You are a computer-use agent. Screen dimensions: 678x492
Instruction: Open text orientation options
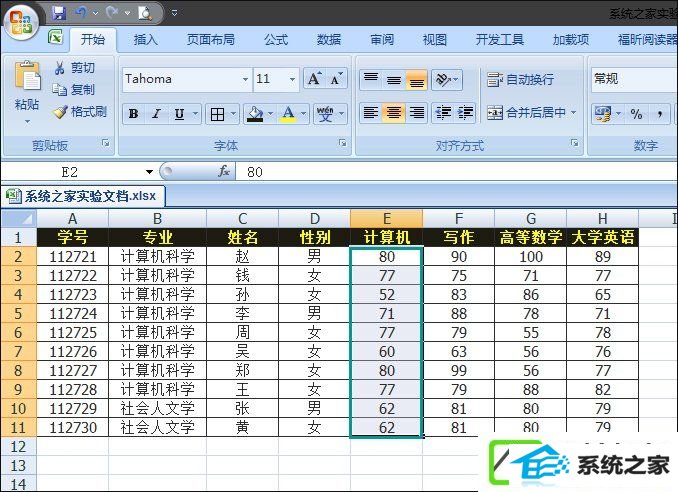click(447, 80)
